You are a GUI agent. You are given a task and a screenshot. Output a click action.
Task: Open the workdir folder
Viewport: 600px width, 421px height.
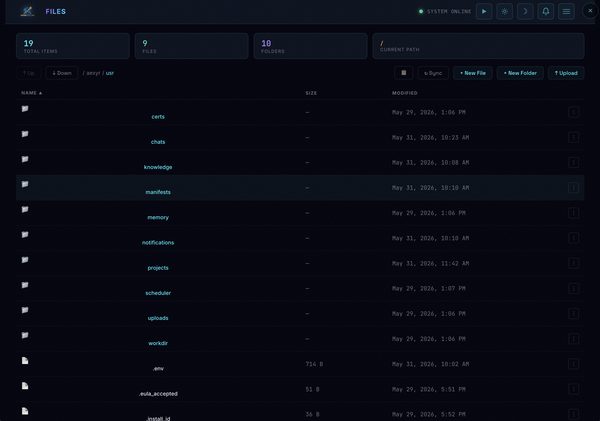tap(158, 343)
